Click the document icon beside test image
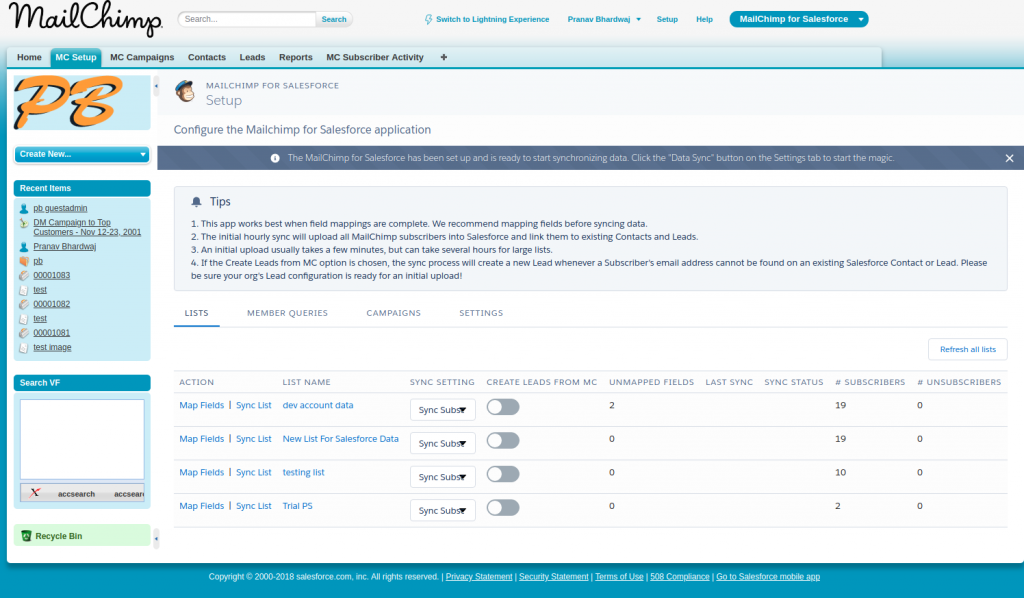This screenshot has height=598, width=1024. click(x=24, y=347)
